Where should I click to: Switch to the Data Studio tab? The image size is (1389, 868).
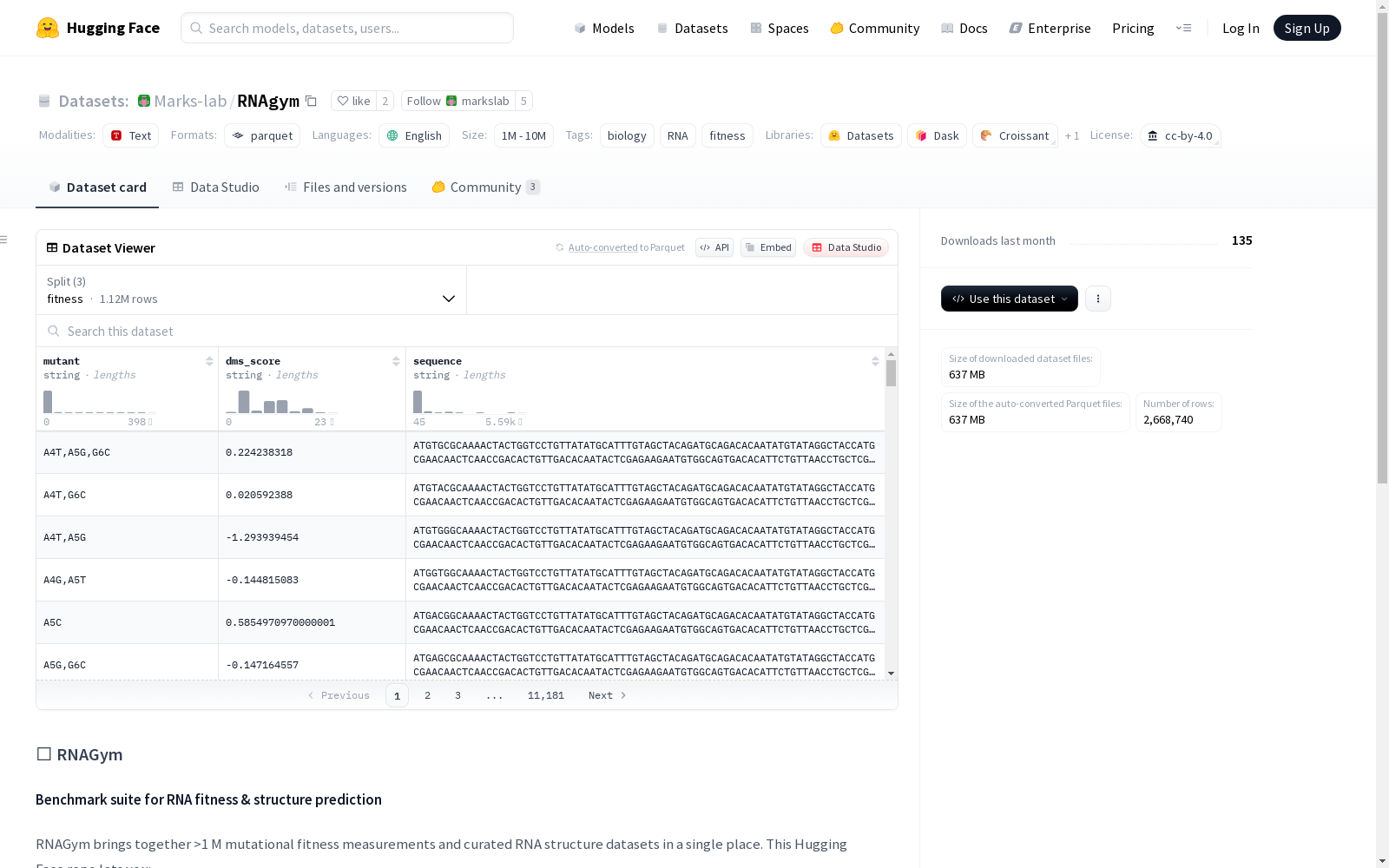(x=216, y=187)
